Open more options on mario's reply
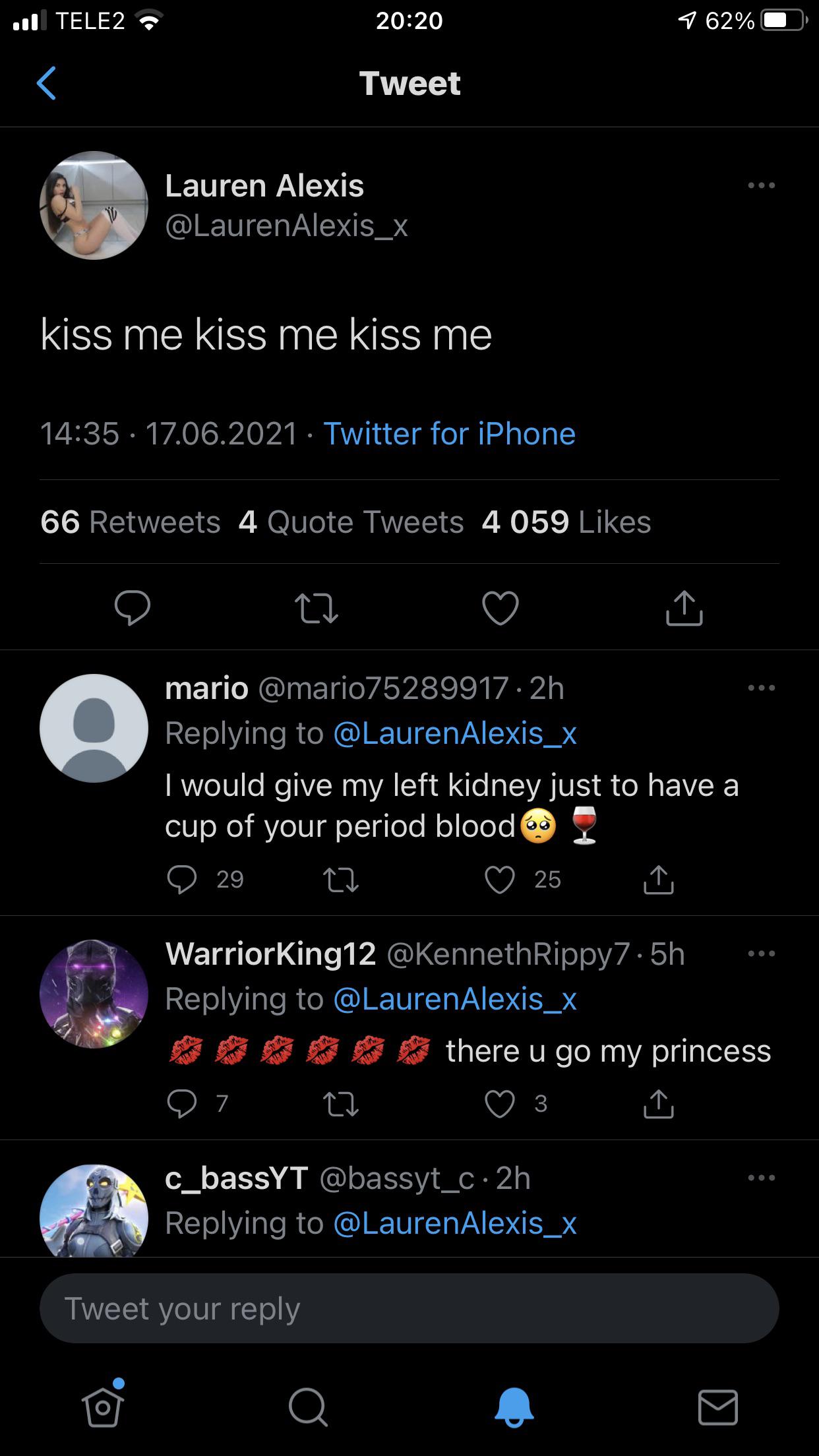The width and height of the screenshot is (819, 1456). tap(761, 688)
